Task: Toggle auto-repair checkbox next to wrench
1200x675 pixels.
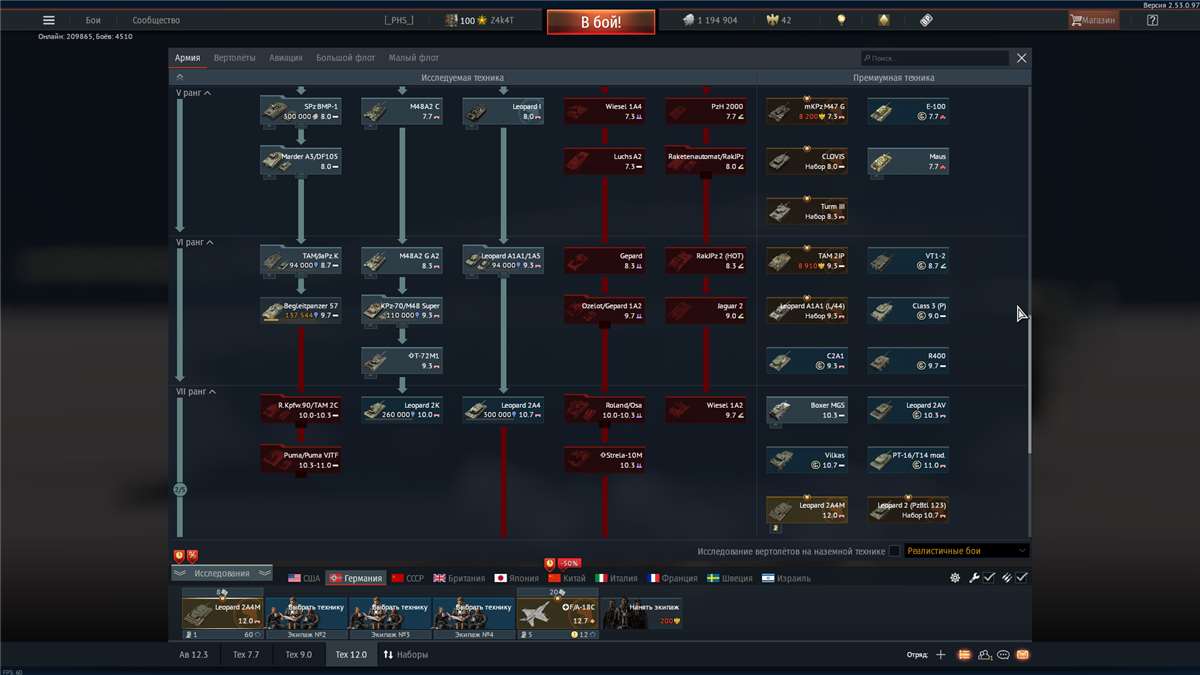Action: point(989,578)
